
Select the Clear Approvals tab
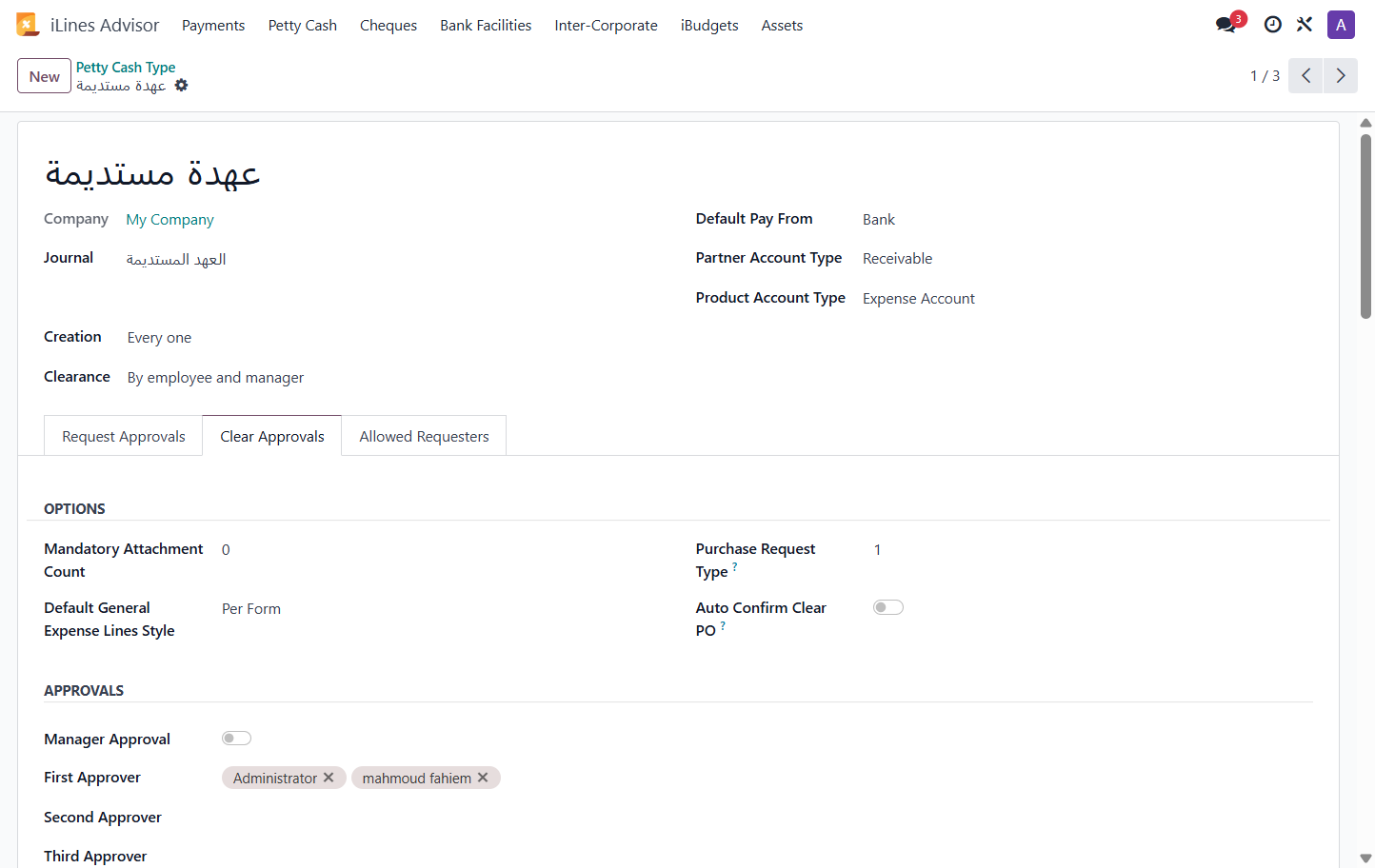pyautogui.click(x=272, y=436)
